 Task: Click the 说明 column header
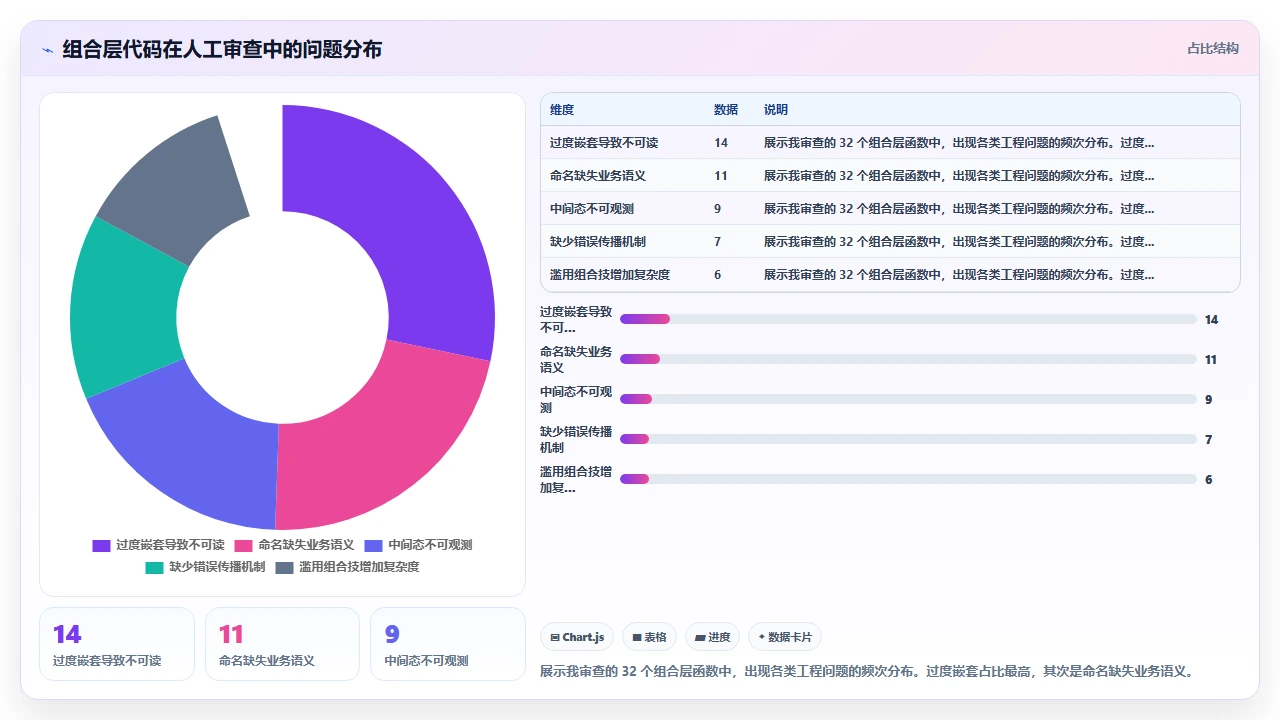click(x=776, y=109)
